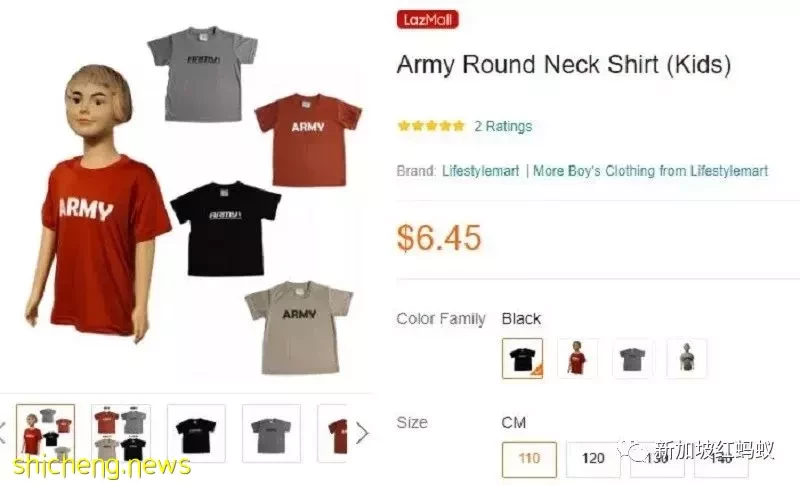800x485 pixels.
Task: Show the black shirt thumbnail
Action: 196,433
